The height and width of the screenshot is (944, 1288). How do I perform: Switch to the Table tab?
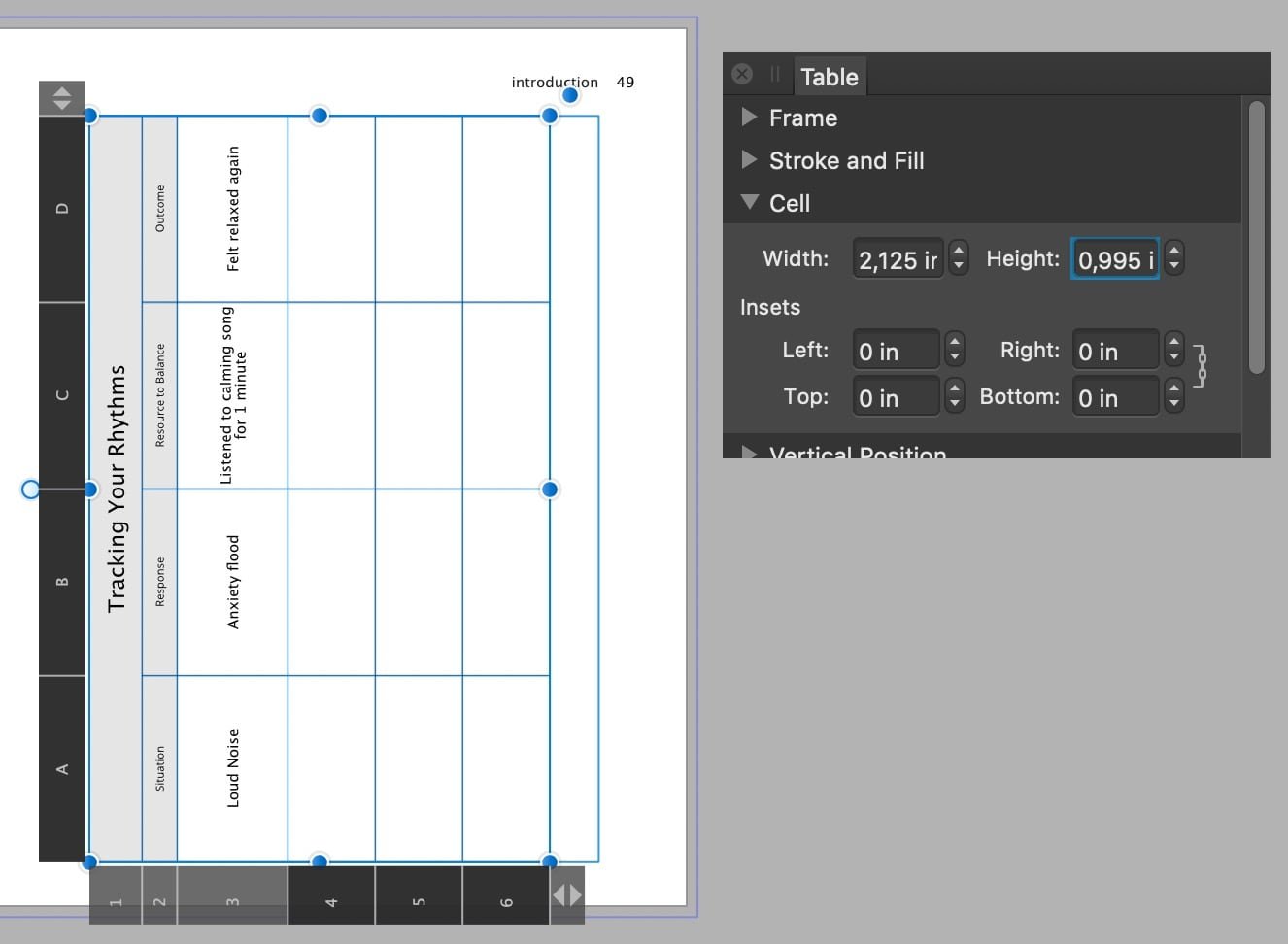830,76
